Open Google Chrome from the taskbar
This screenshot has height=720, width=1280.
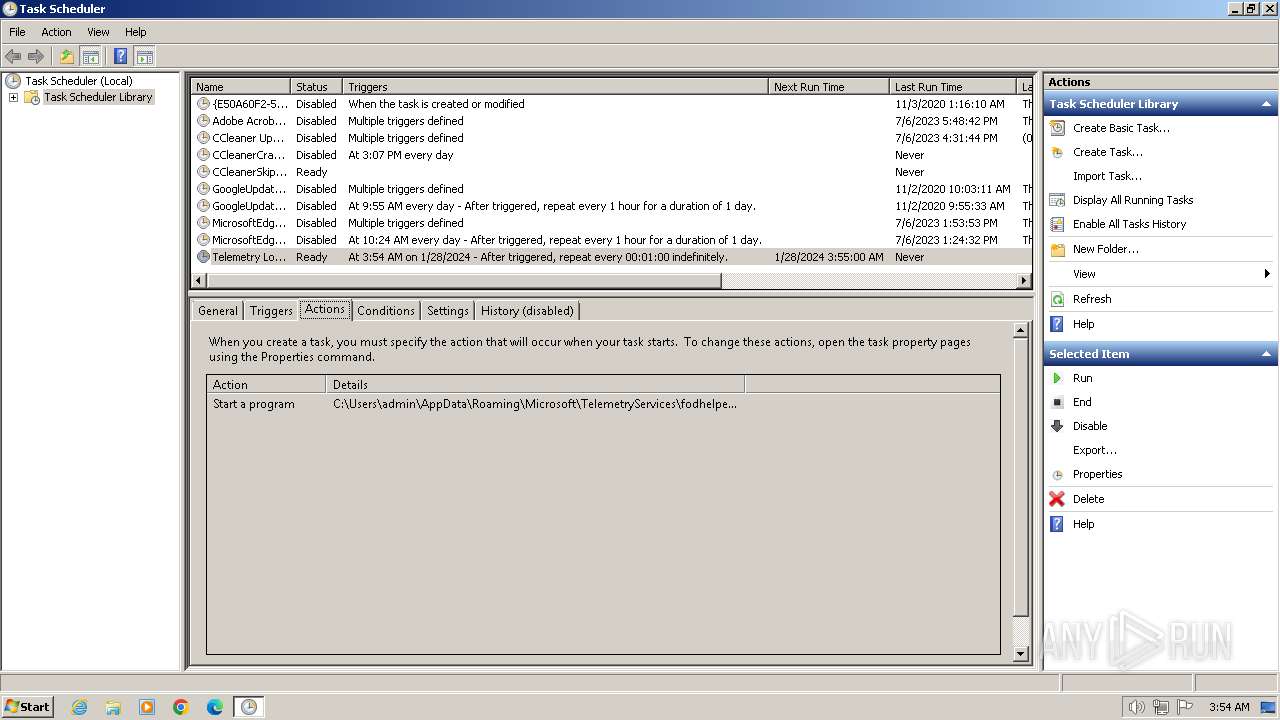[181, 707]
